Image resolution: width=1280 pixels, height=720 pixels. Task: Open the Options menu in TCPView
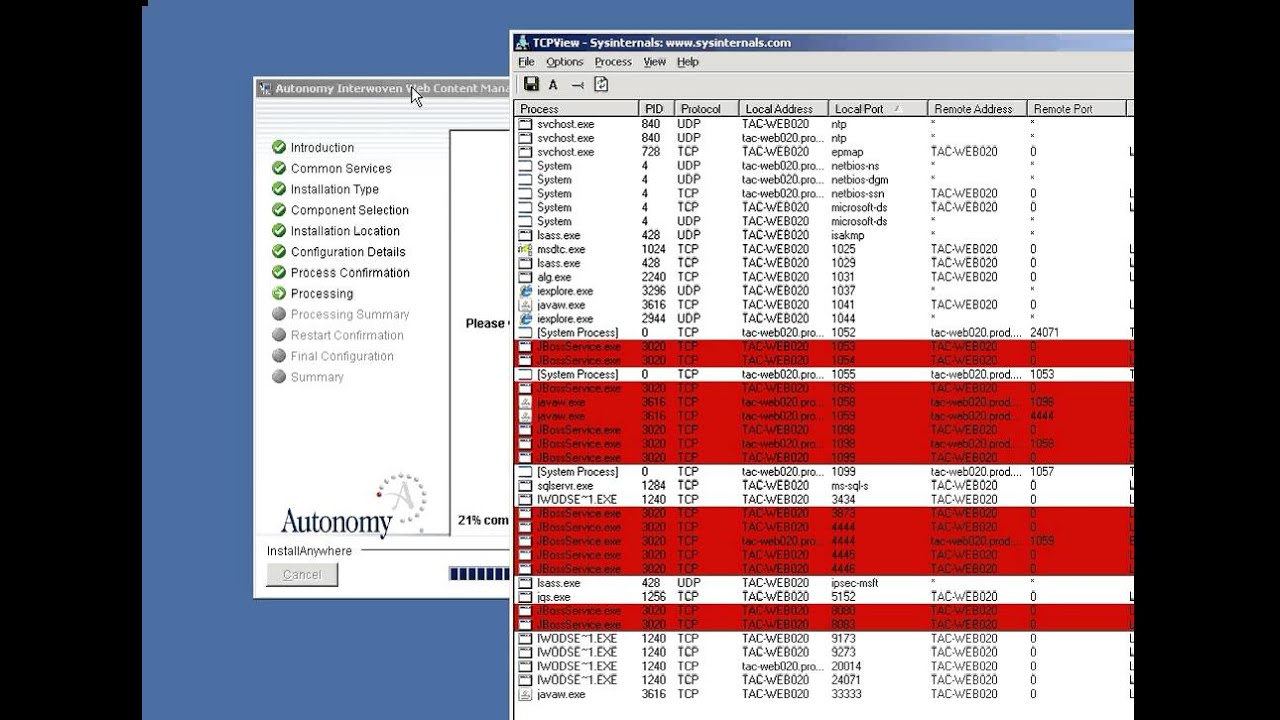[x=565, y=62]
